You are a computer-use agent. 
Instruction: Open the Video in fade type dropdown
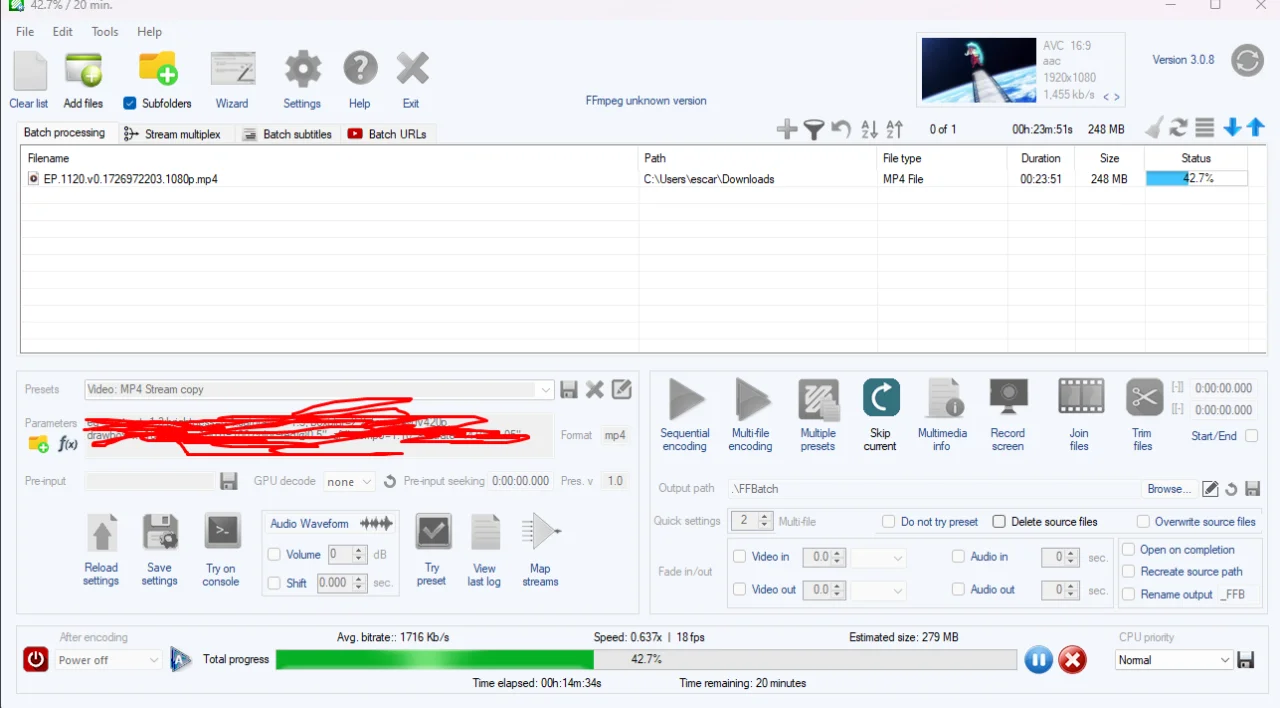(878, 558)
